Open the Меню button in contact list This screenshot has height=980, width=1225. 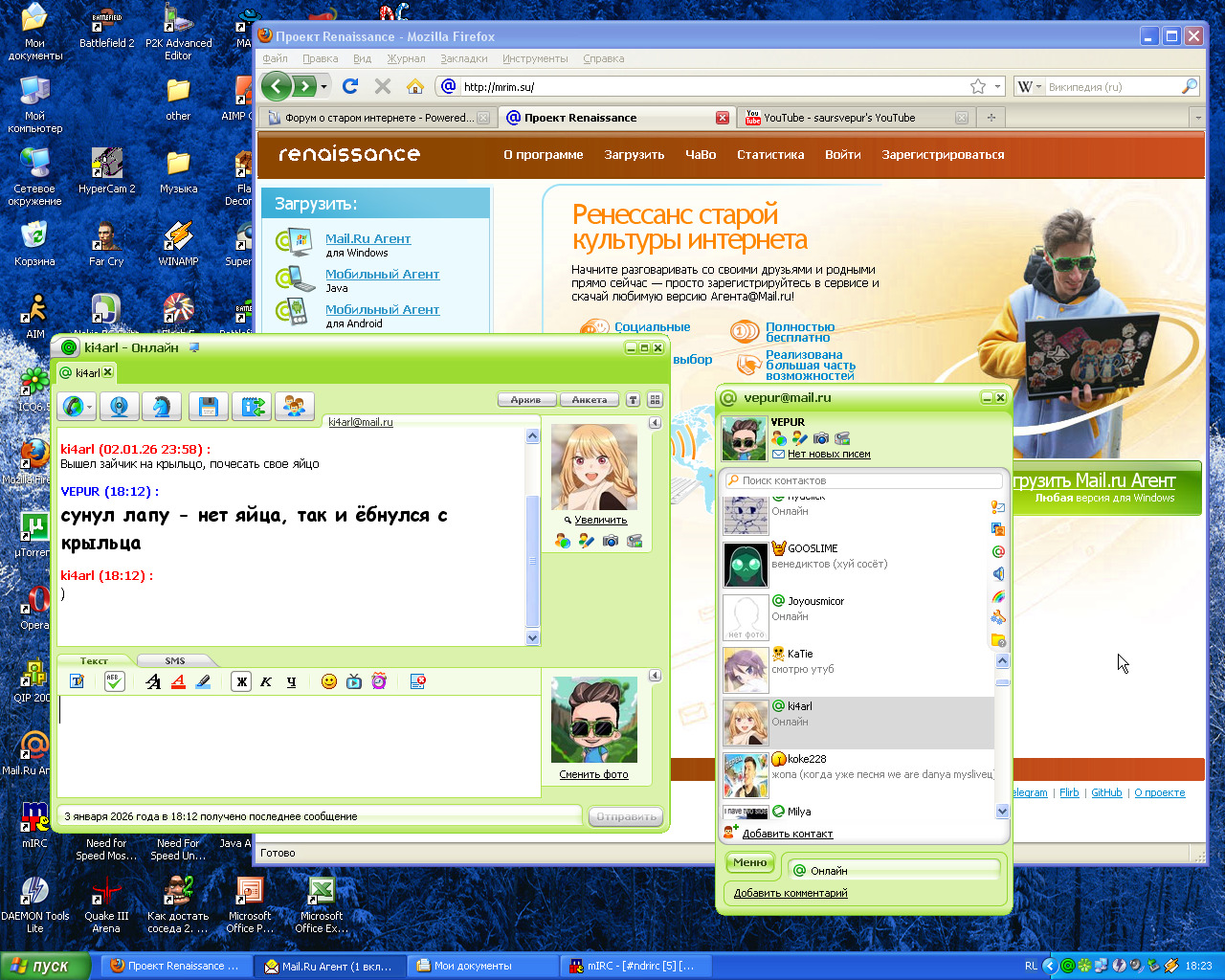point(750,862)
